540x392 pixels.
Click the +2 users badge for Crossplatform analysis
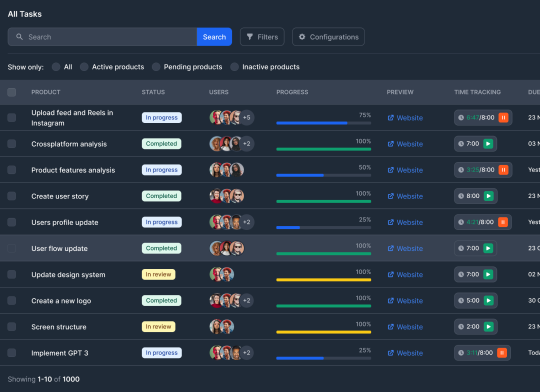click(x=247, y=144)
